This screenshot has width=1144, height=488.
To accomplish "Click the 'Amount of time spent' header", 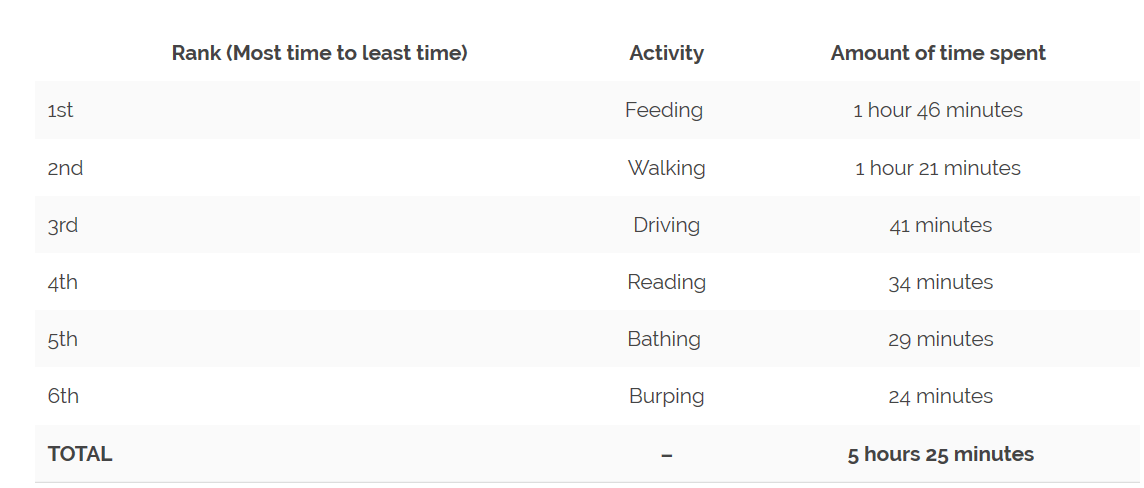I will (938, 53).
